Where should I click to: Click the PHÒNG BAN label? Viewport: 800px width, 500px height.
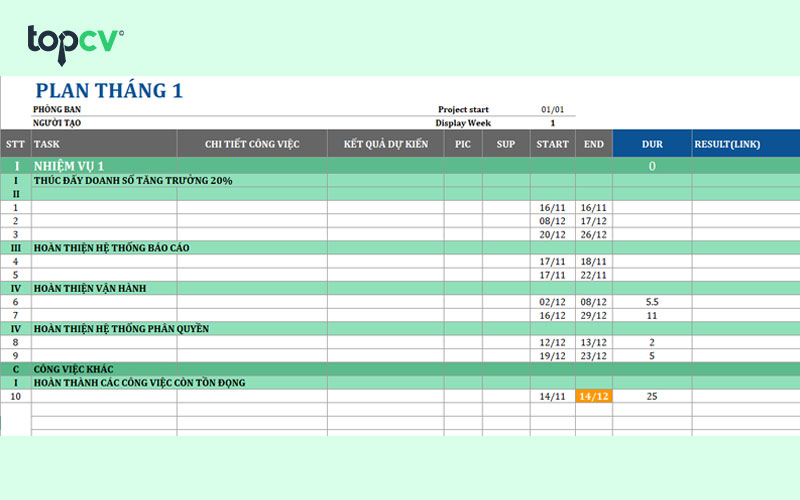pyautogui.click(x=57, y=109)
